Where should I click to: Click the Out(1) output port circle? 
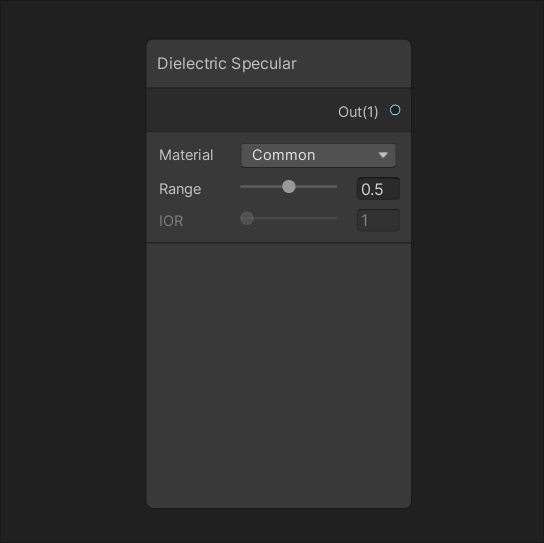[x=395, y=110]
